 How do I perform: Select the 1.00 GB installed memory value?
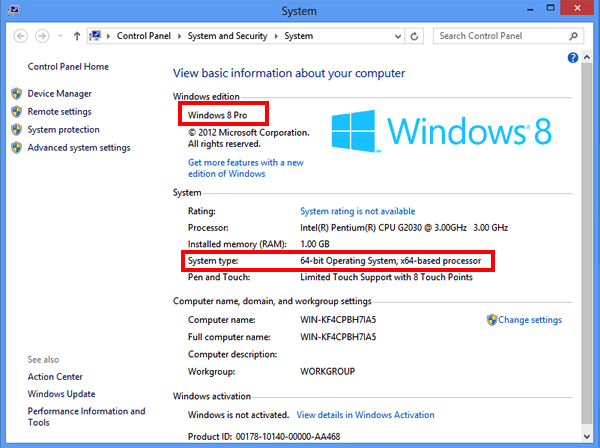315,244
